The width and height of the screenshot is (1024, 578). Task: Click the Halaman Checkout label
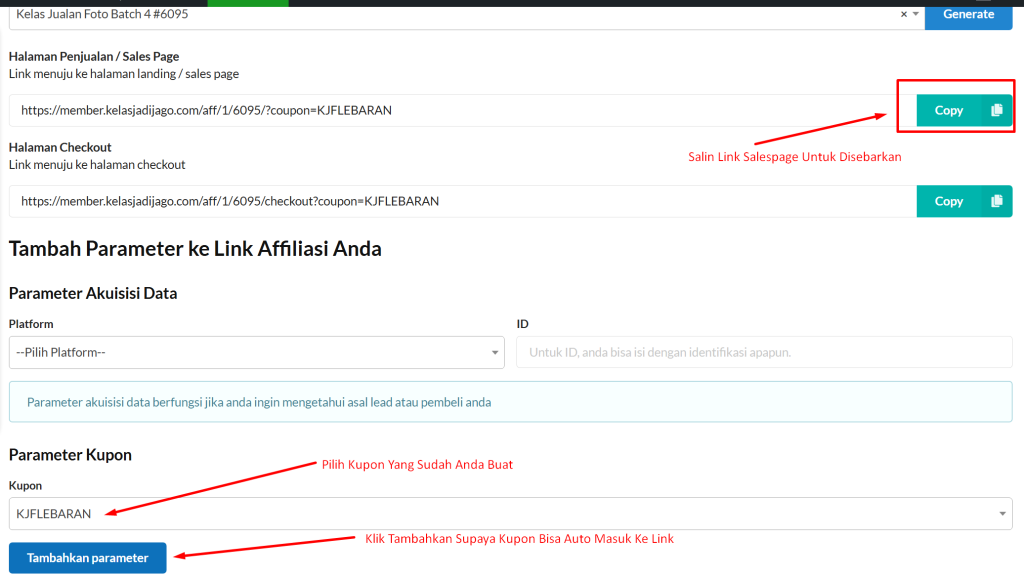pos(60,148)
